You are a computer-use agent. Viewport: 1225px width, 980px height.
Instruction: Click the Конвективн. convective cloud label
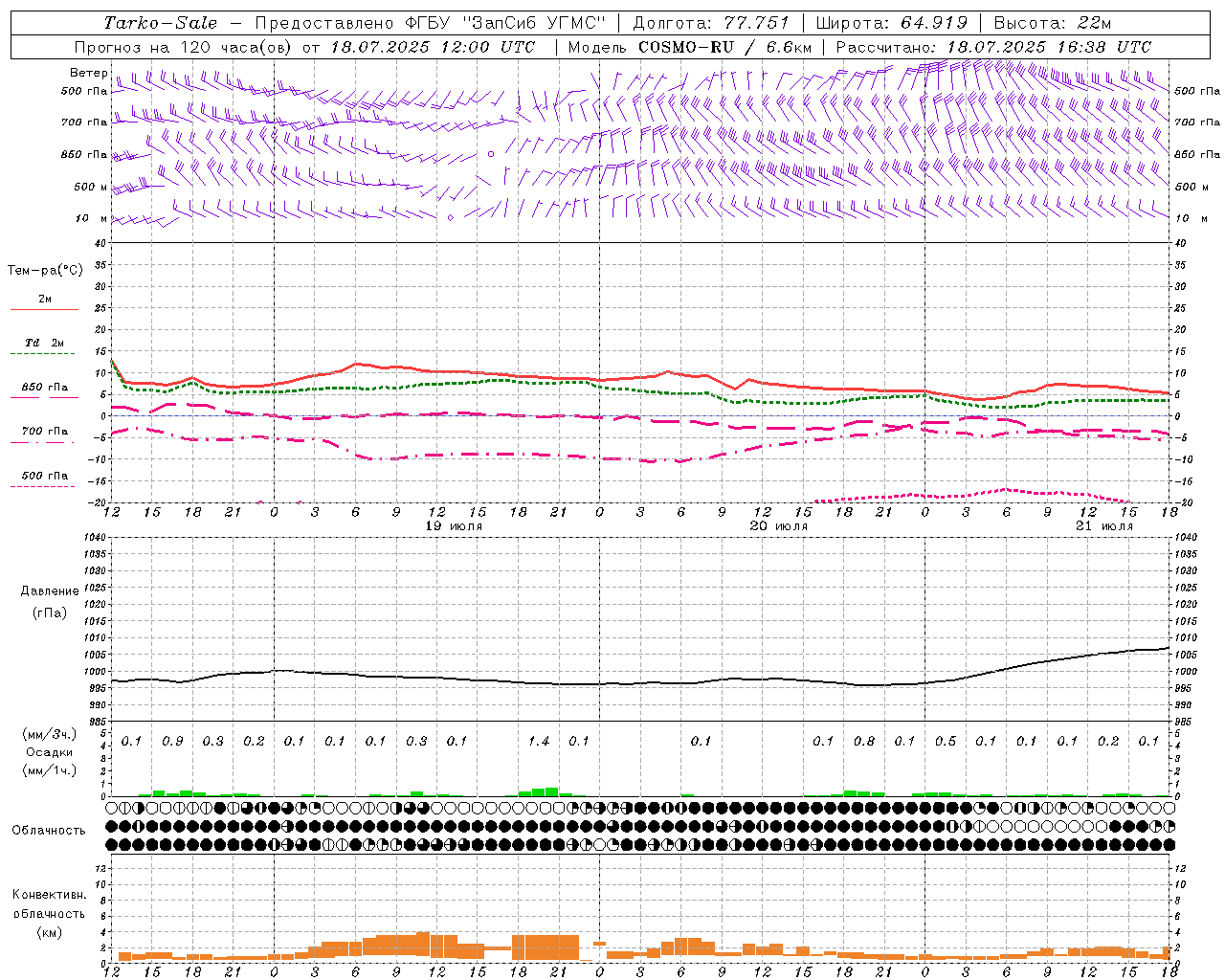coord(49,895)
